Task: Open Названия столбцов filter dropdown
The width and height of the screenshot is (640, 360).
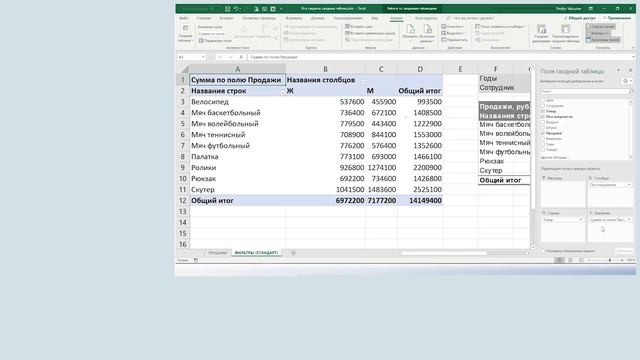Action: click(362, 82)
